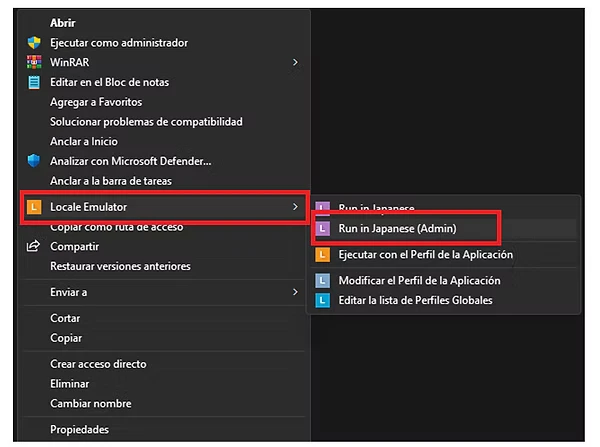The height and width of the screenshot is (447, 600).
Task: Choose Crear acceso directo
Action: click(98, 364)
